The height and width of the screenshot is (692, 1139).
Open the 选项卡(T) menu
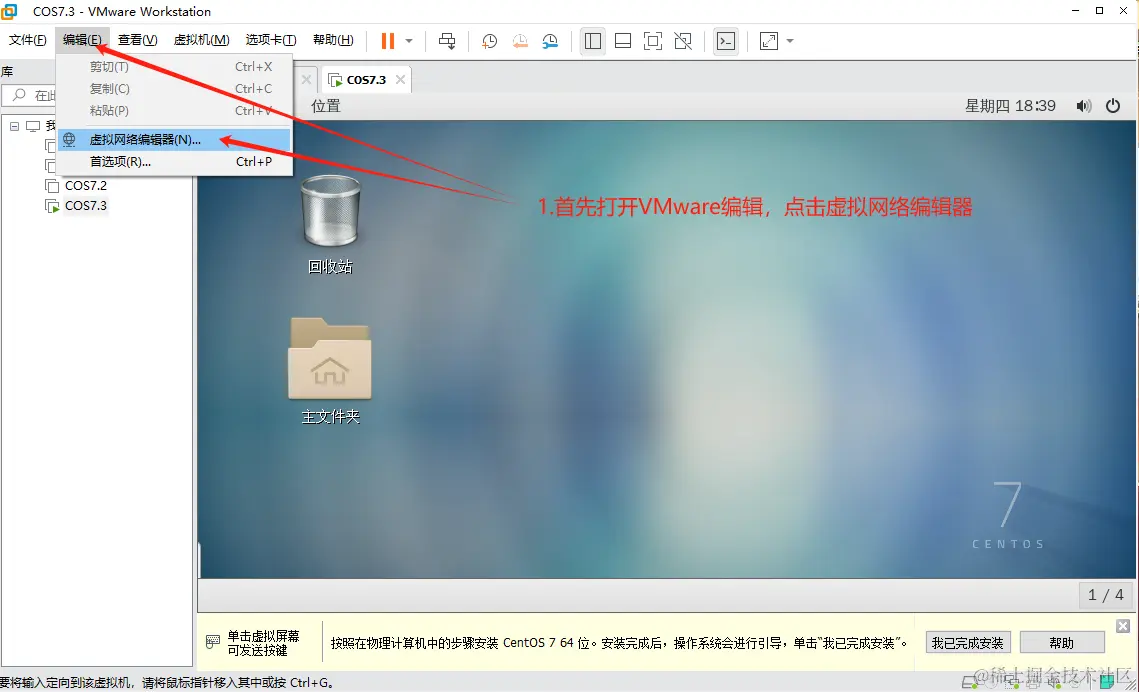[270, 40]
